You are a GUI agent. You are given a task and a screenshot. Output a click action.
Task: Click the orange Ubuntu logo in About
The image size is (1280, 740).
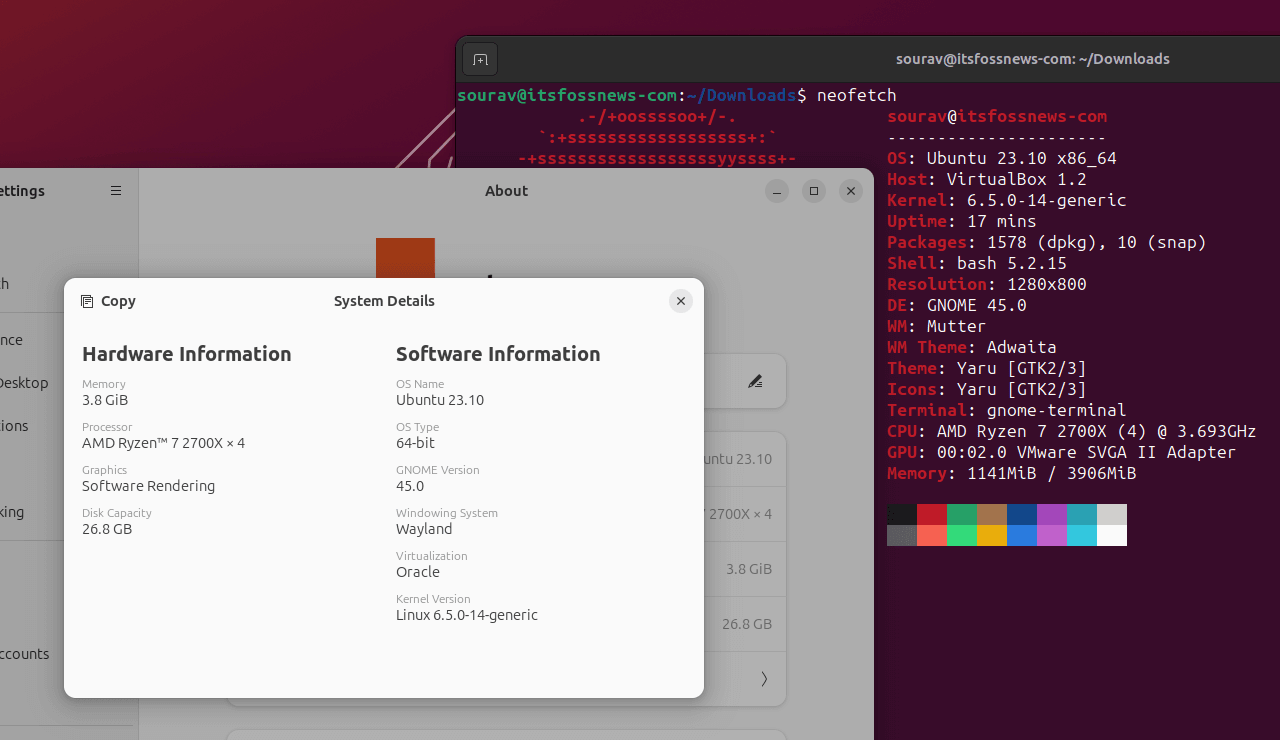point(405,257)
